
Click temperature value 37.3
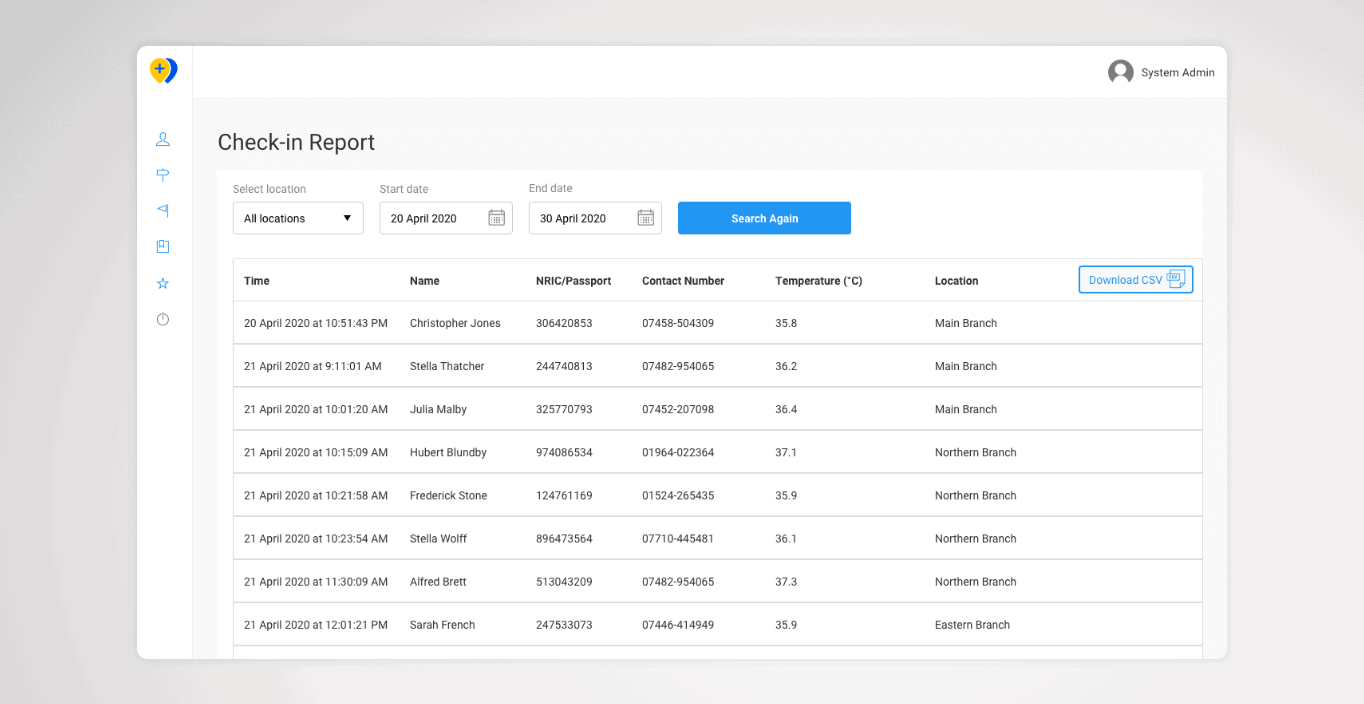pos(786,581)
